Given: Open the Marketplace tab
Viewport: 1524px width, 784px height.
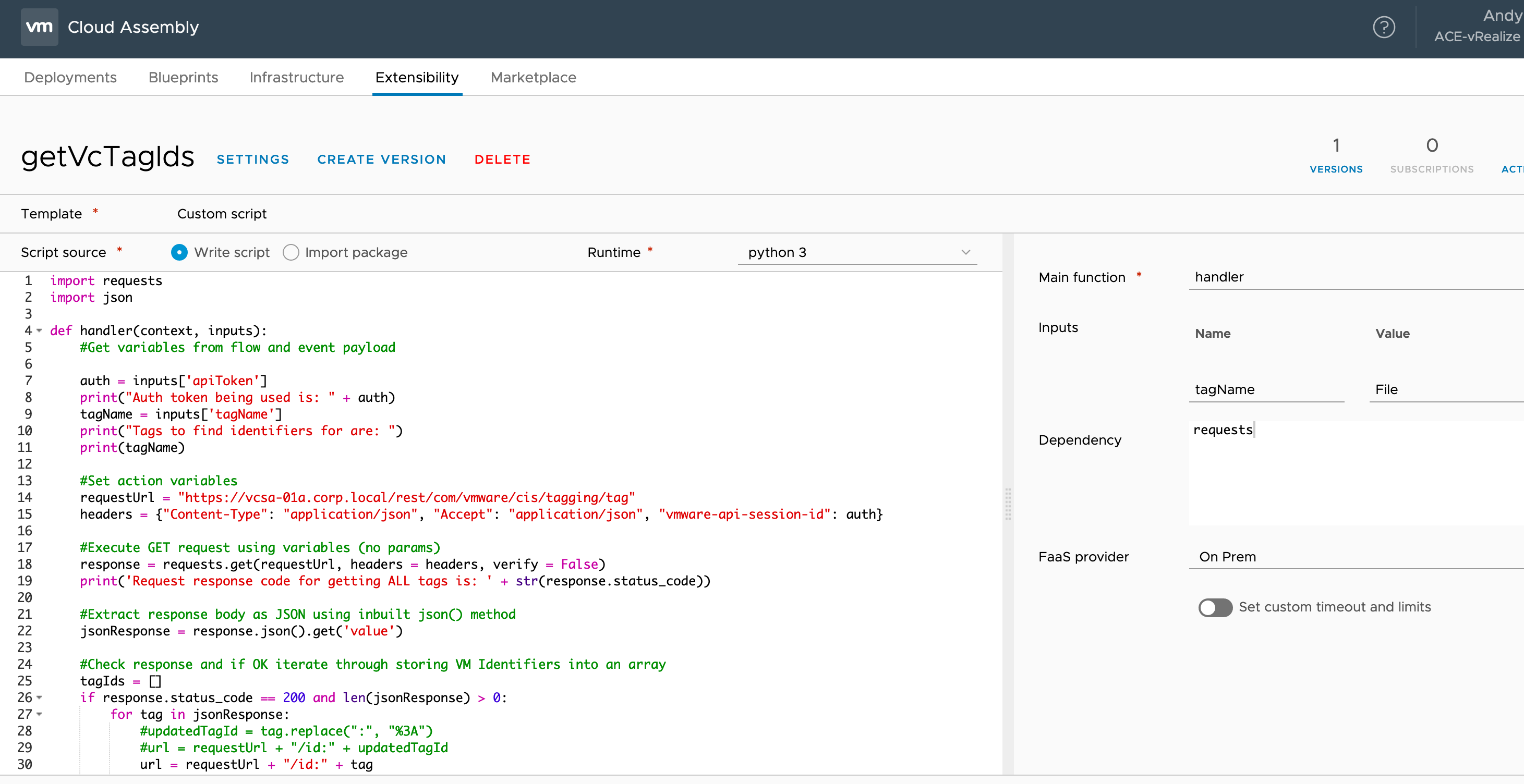Looking at the screenshot, I should (x=533, y=78).
